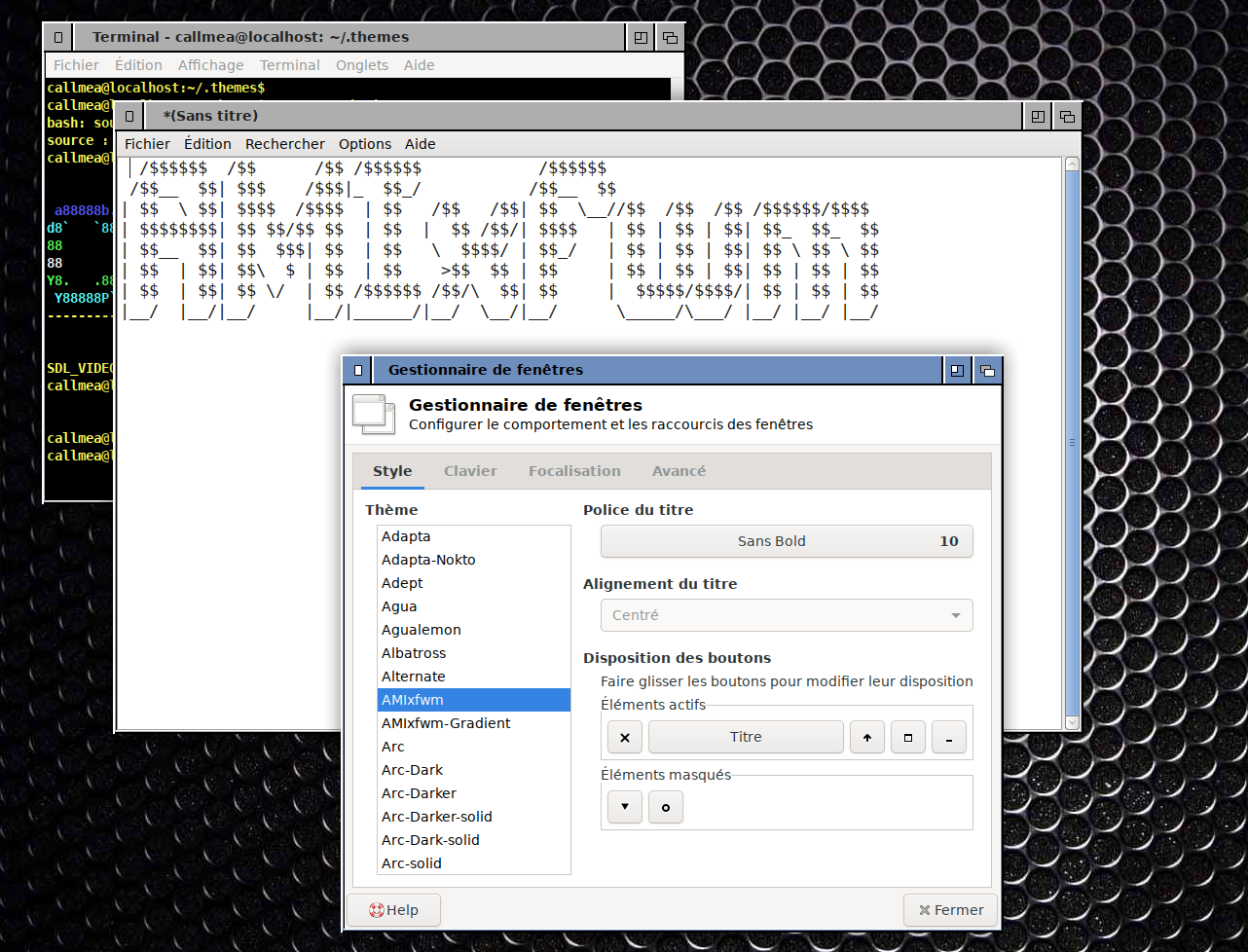Select the Albatross theme
1248x952 pixels.
474,653
